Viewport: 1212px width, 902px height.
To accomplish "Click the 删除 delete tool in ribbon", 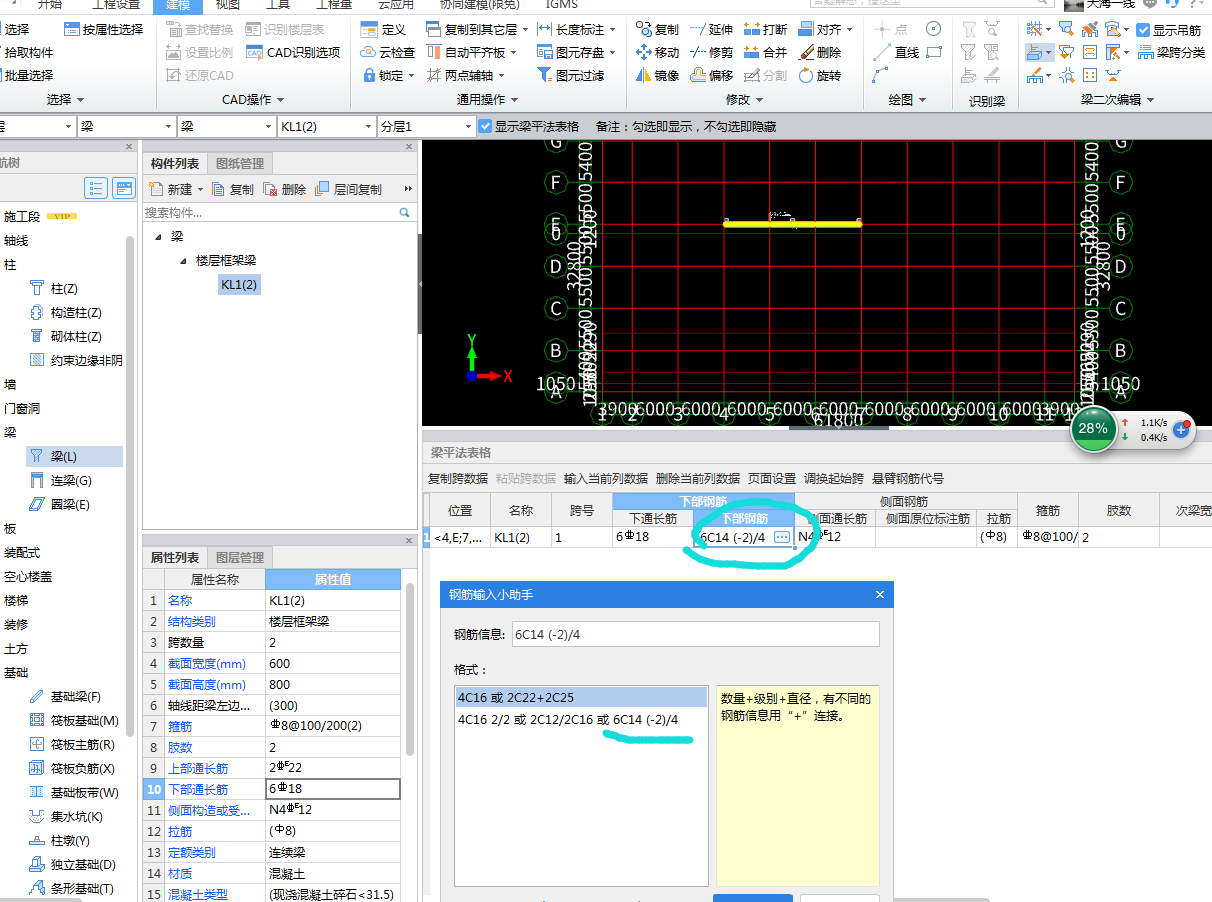I will click(x=820, y=52).
